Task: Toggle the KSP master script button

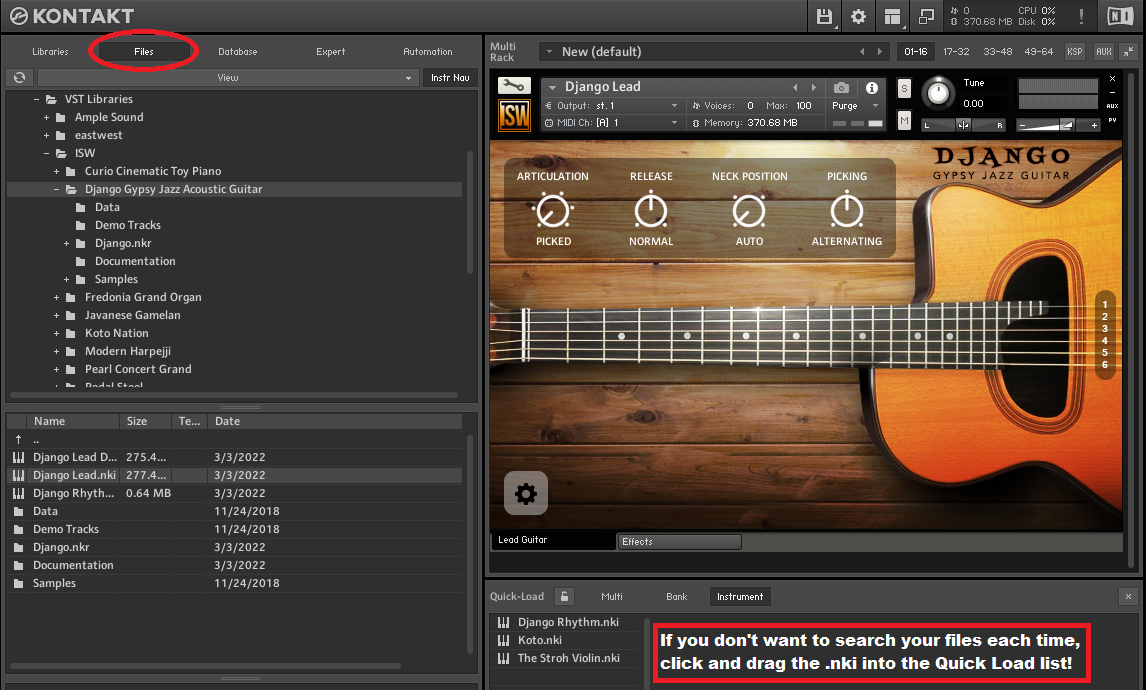Action: pyautogui.click(x=1074, y=51)
